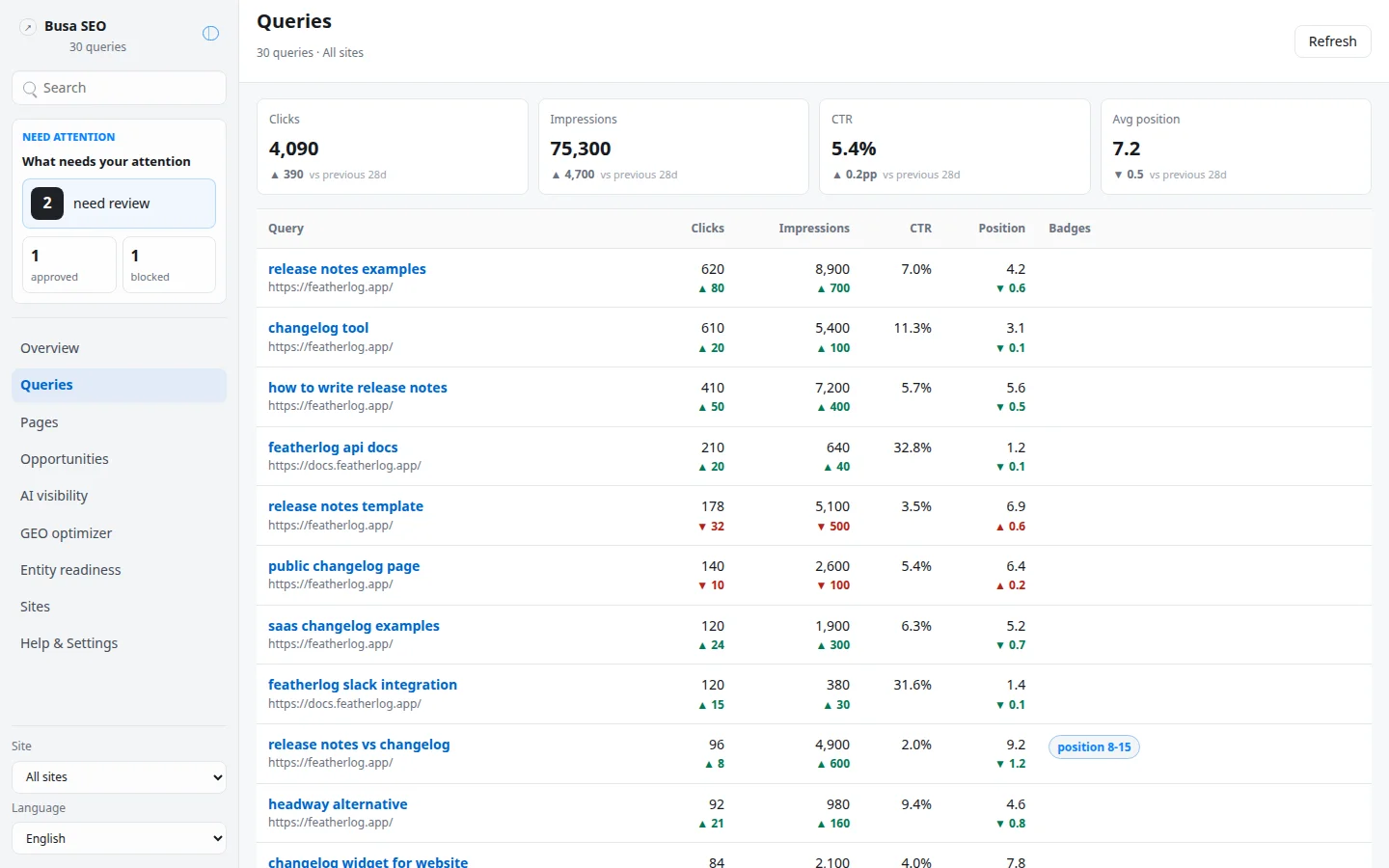Open the release notes examples query
This screenshot has height=868, width=1389.
pos(347,269)
